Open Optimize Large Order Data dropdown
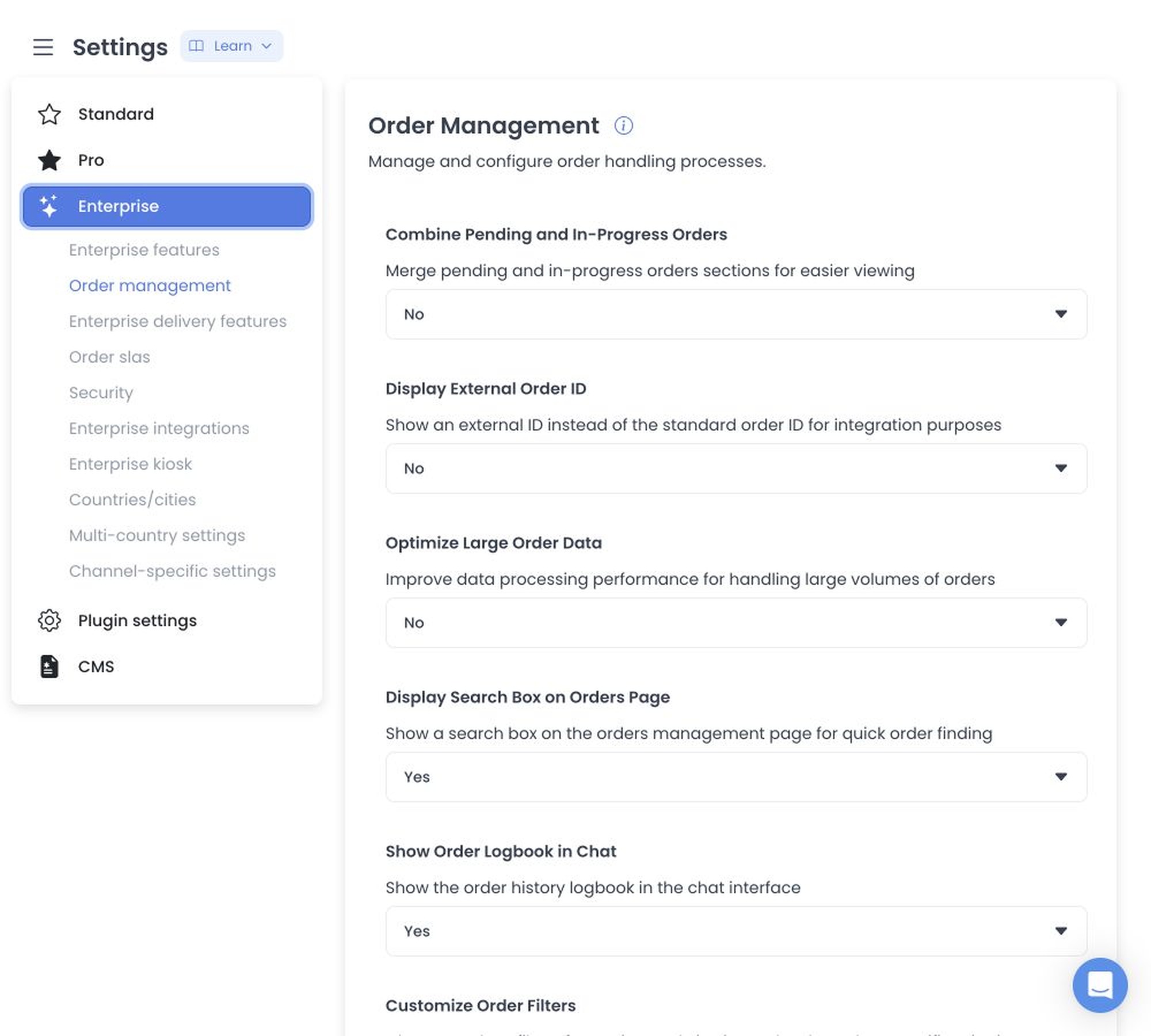1151x1036 pixels. point(736,623)
